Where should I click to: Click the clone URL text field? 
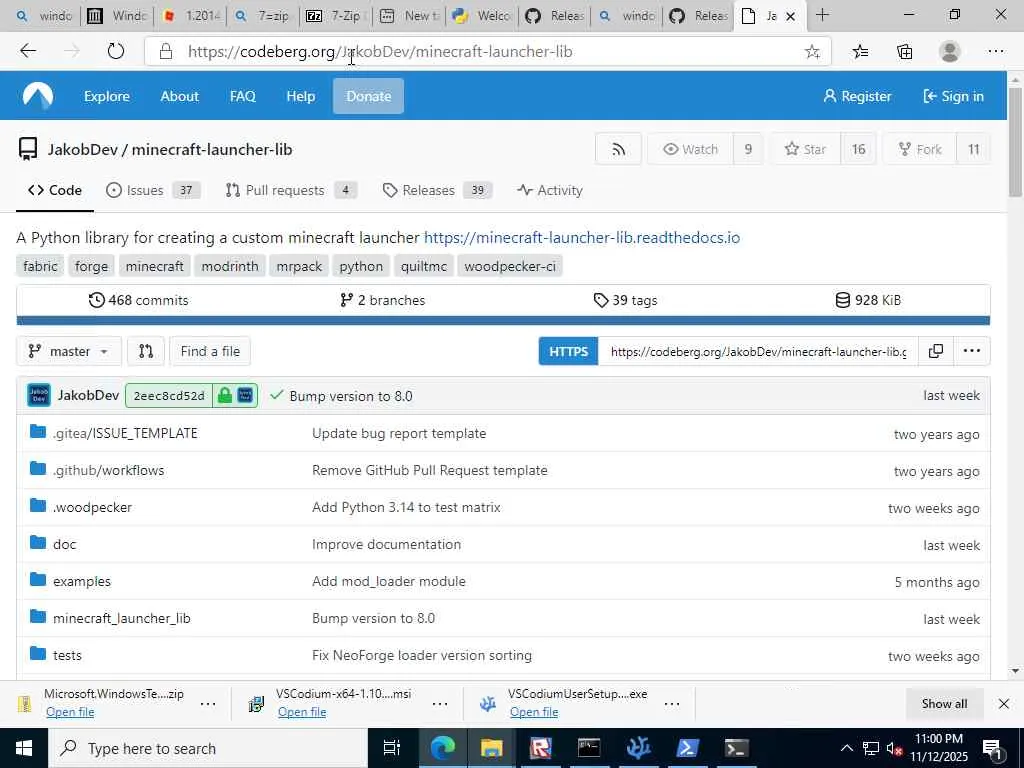pos(758,351)
